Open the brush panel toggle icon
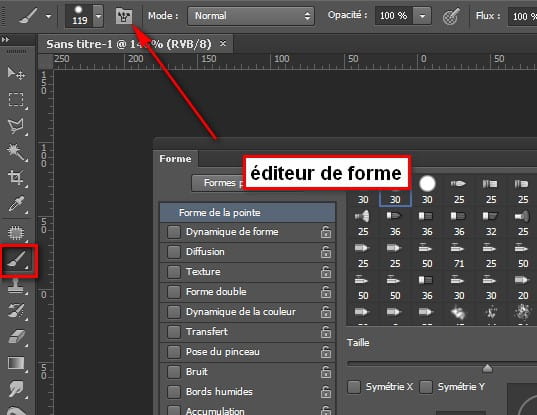The height and width of the screenshot is (415, 537). pos(124,16)
